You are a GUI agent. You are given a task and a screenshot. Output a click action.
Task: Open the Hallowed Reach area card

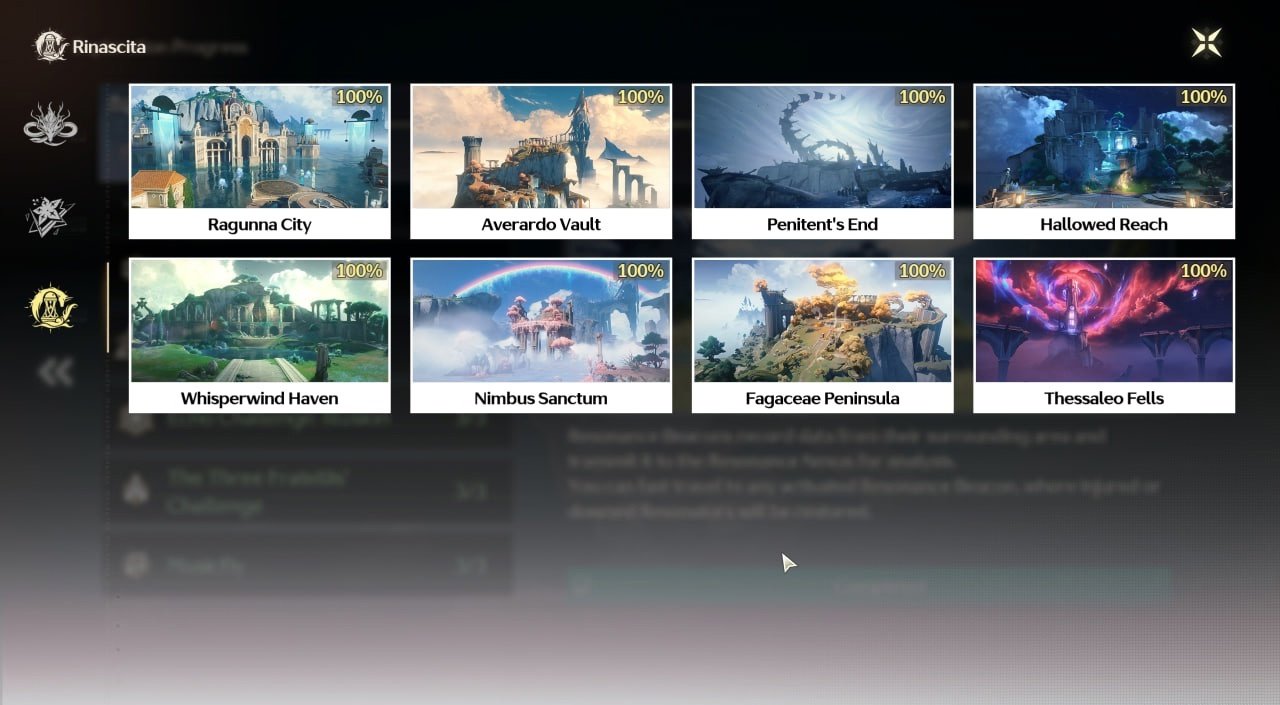coord(1104,162)
